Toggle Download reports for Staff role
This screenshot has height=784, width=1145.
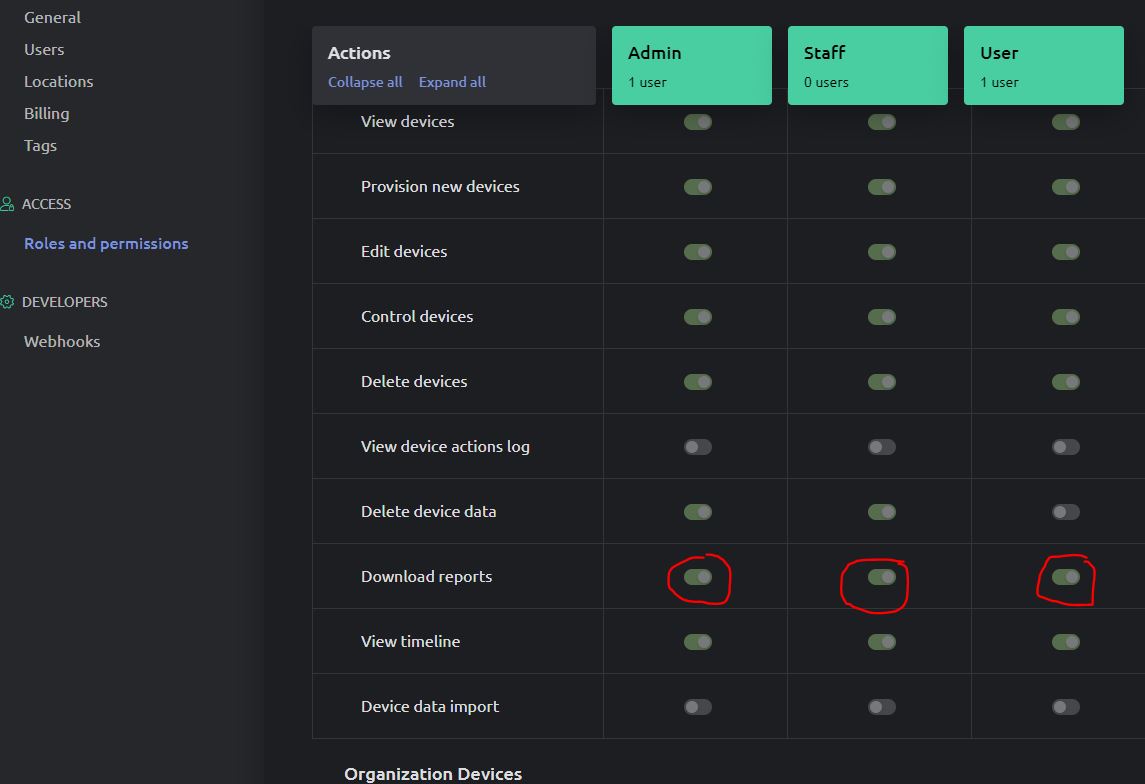point(881,577)
